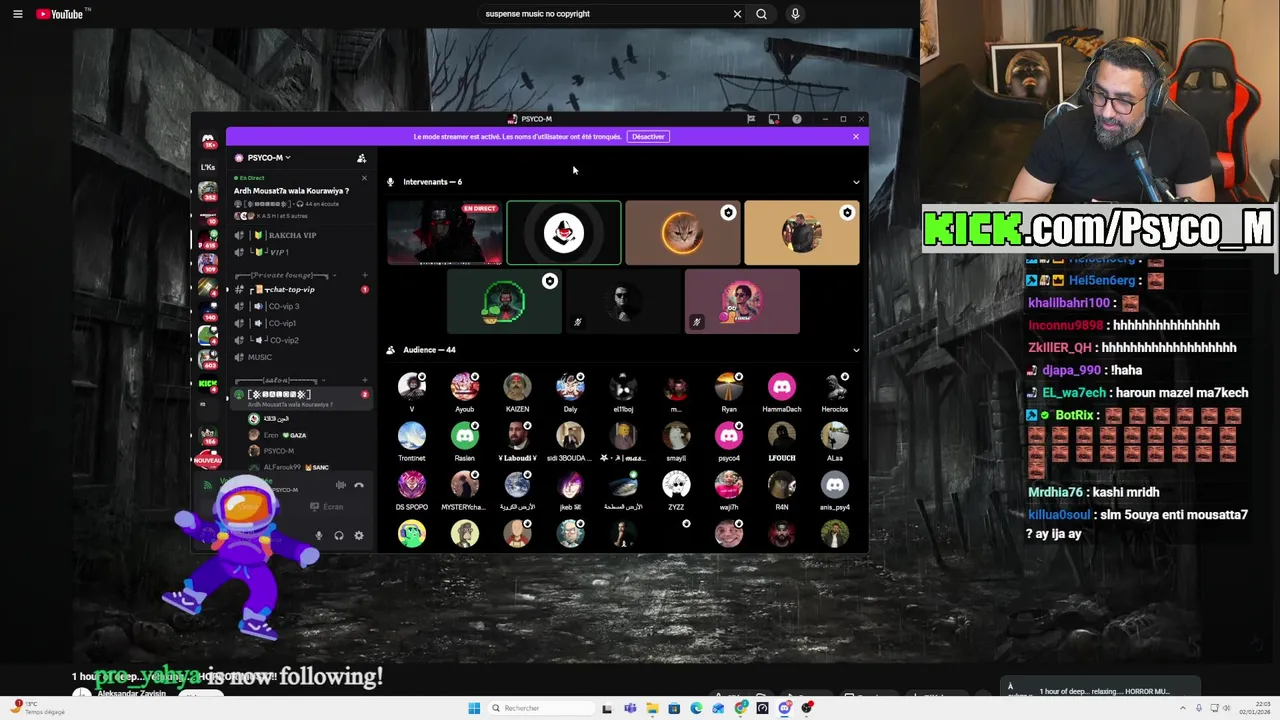Open the taskbar clock and date
Viewport: 1280px width, 720px height.
click(x=1254, y=708)
